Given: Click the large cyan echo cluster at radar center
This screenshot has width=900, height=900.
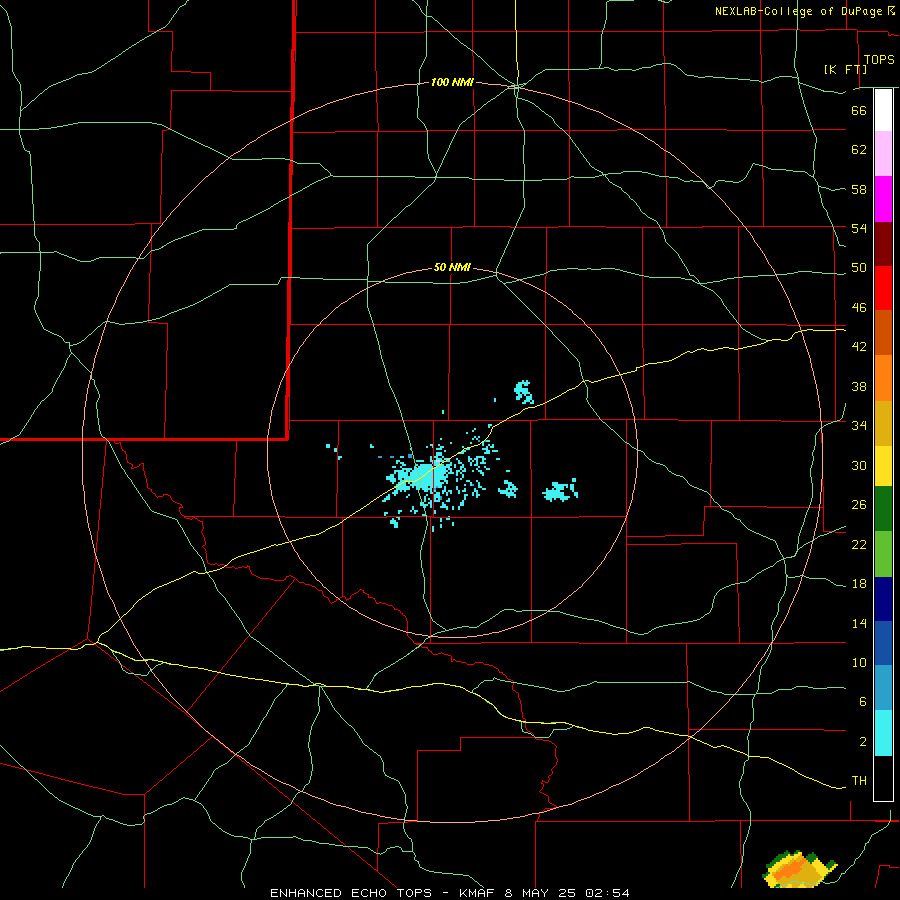Looking at the screenshot, I should coord(428,476).
